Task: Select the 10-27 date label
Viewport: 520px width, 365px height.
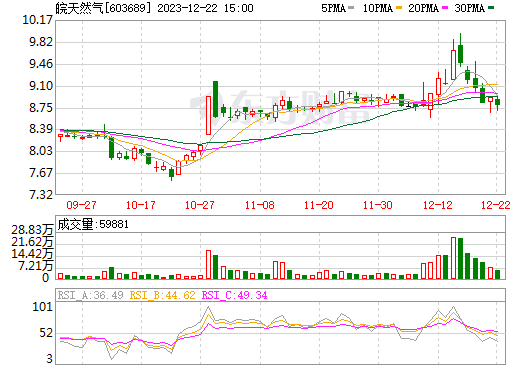Action: [x=200, y=205]
